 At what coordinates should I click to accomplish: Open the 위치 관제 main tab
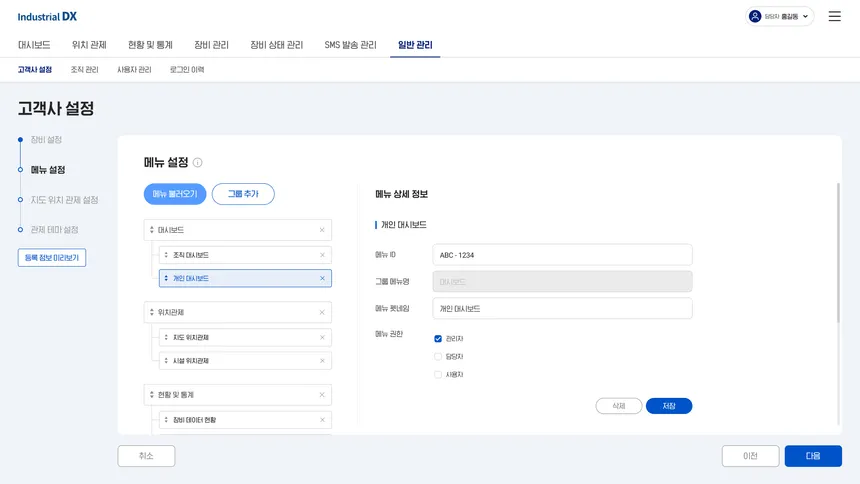(89, 45)
